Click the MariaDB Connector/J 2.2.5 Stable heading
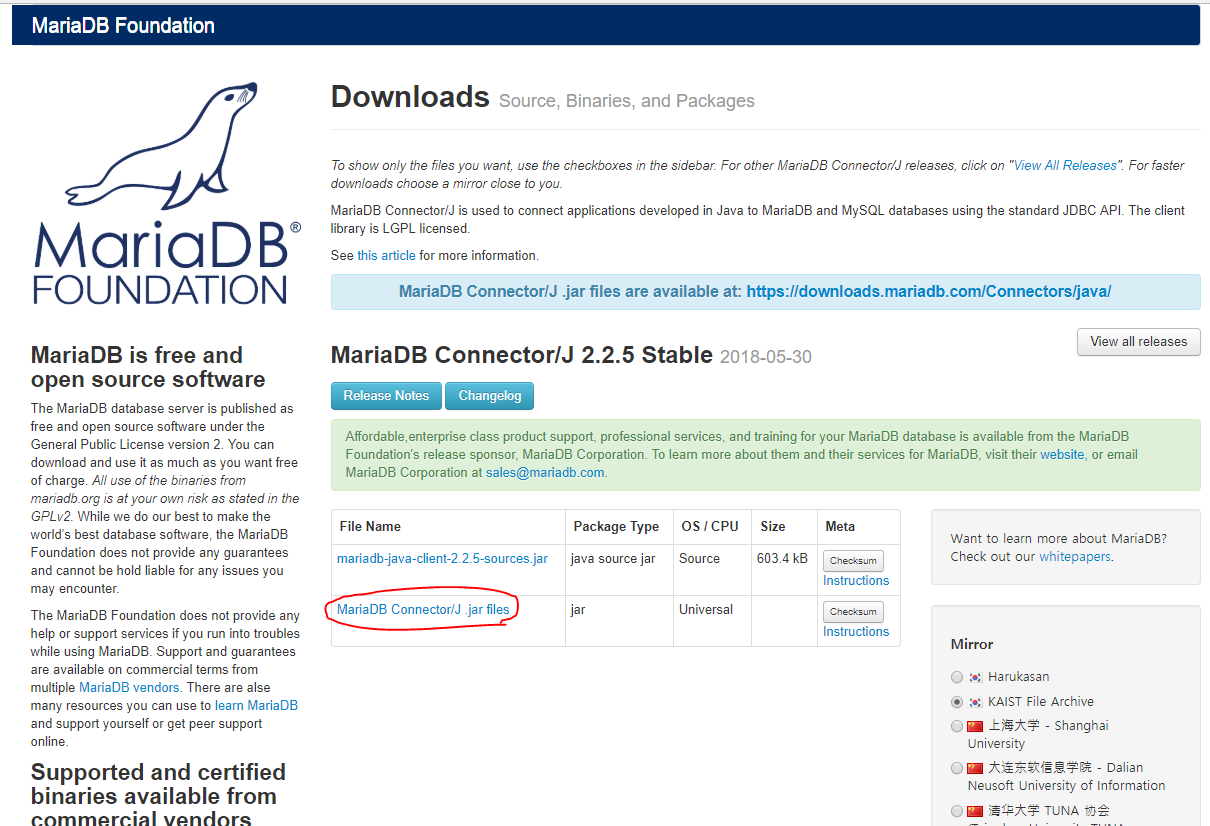The width and height of the screenshot is (1210, 826). click(x=522, y=355)
